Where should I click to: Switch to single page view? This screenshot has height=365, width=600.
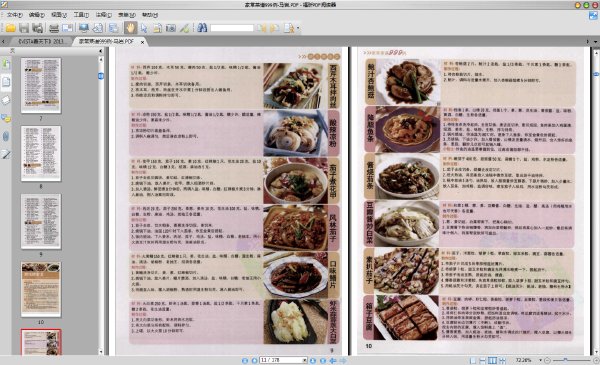(x=473, y=360)
